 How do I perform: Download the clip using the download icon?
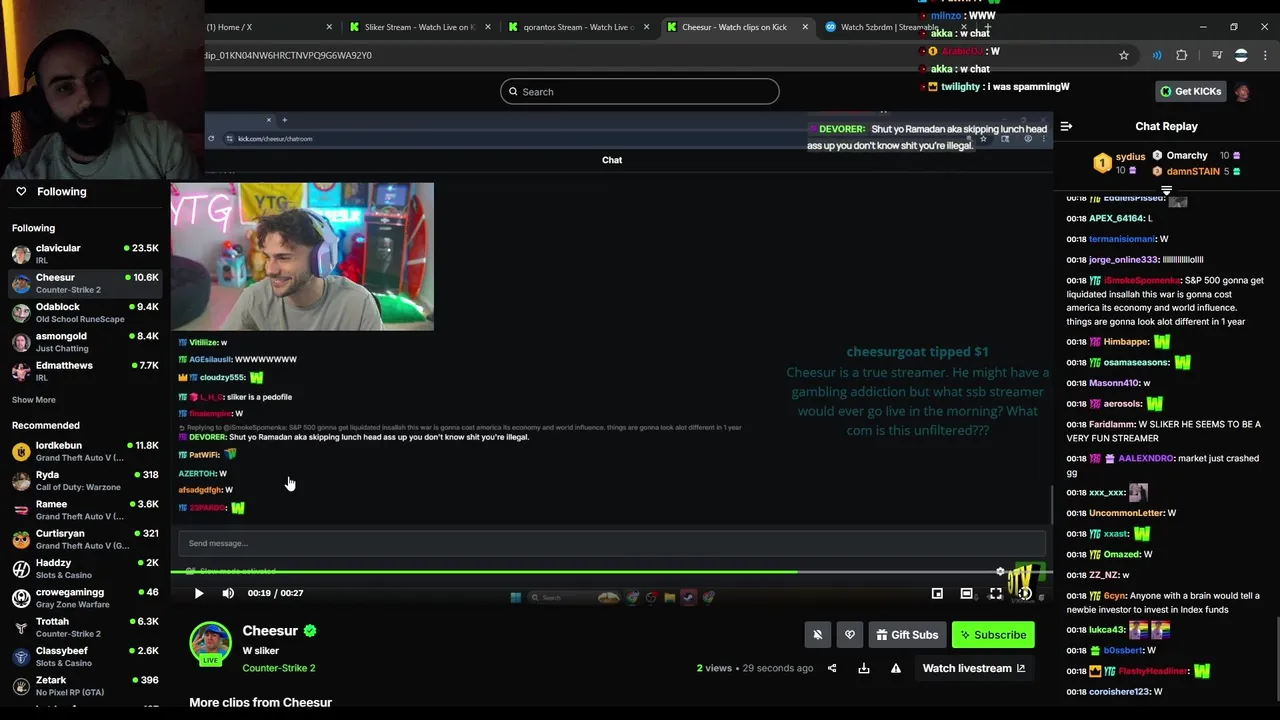864,668
